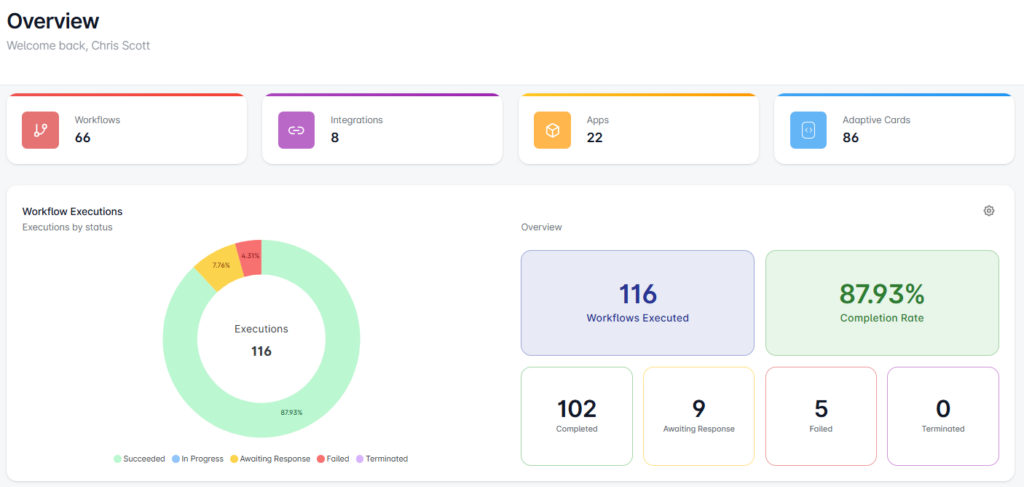The image size is (1024, 487).
Task: Click the 0 Terminated tile
Action: tap(942, 416)
